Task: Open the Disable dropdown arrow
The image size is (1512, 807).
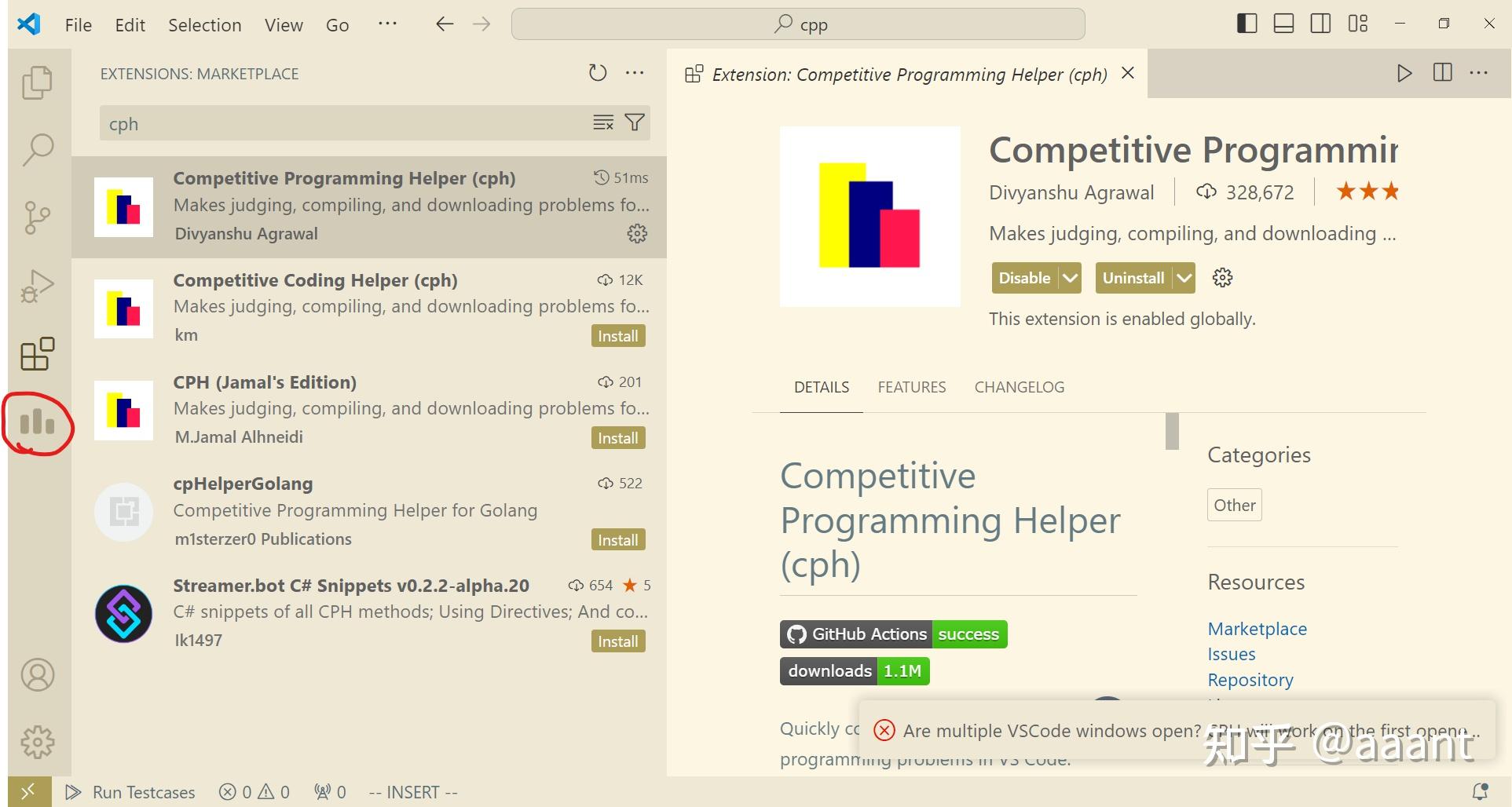Action: coord(1070,277)
